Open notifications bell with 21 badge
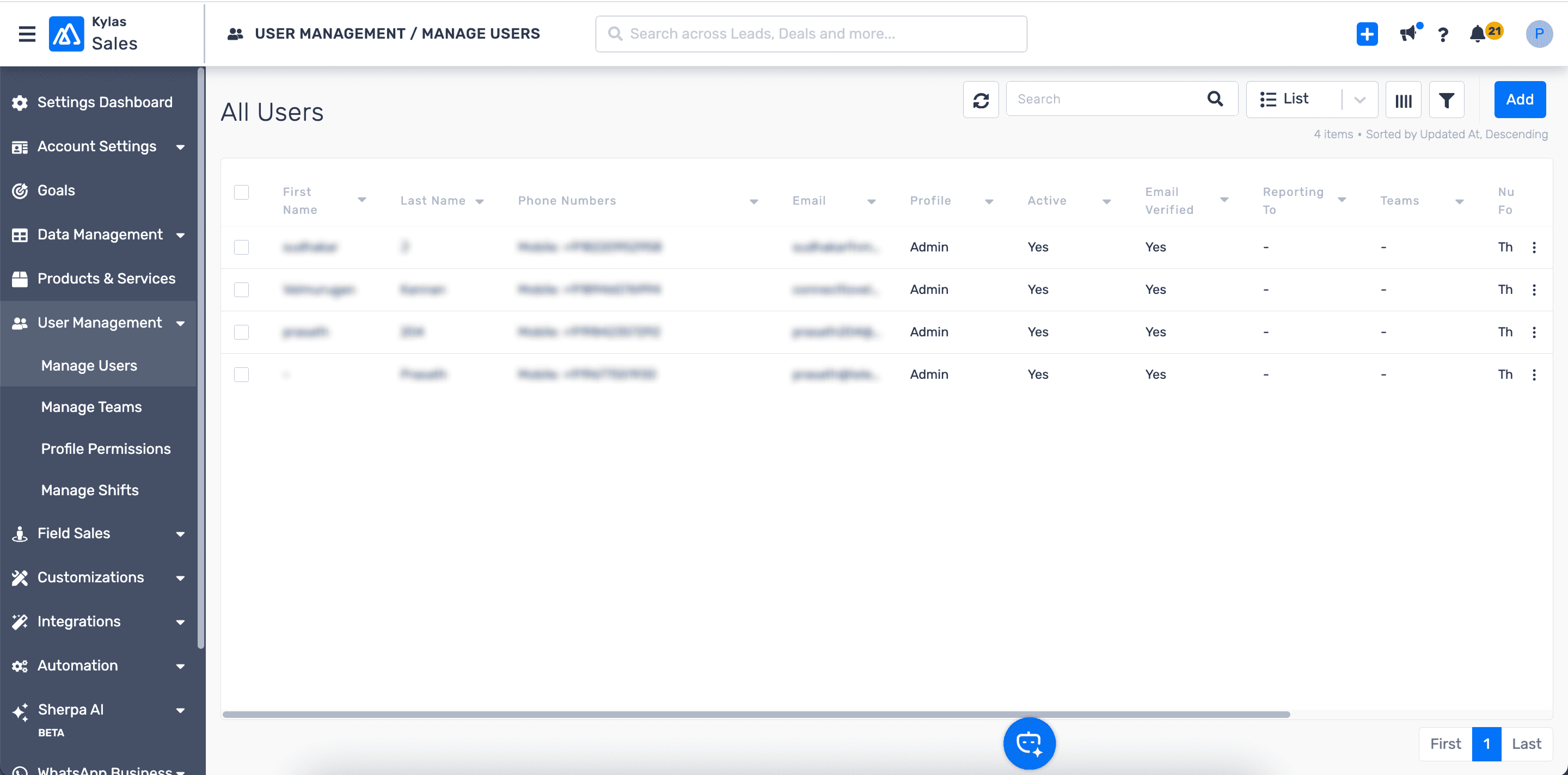The width and height of the screenshot is (1568, 775). (x=1478, y=33)
